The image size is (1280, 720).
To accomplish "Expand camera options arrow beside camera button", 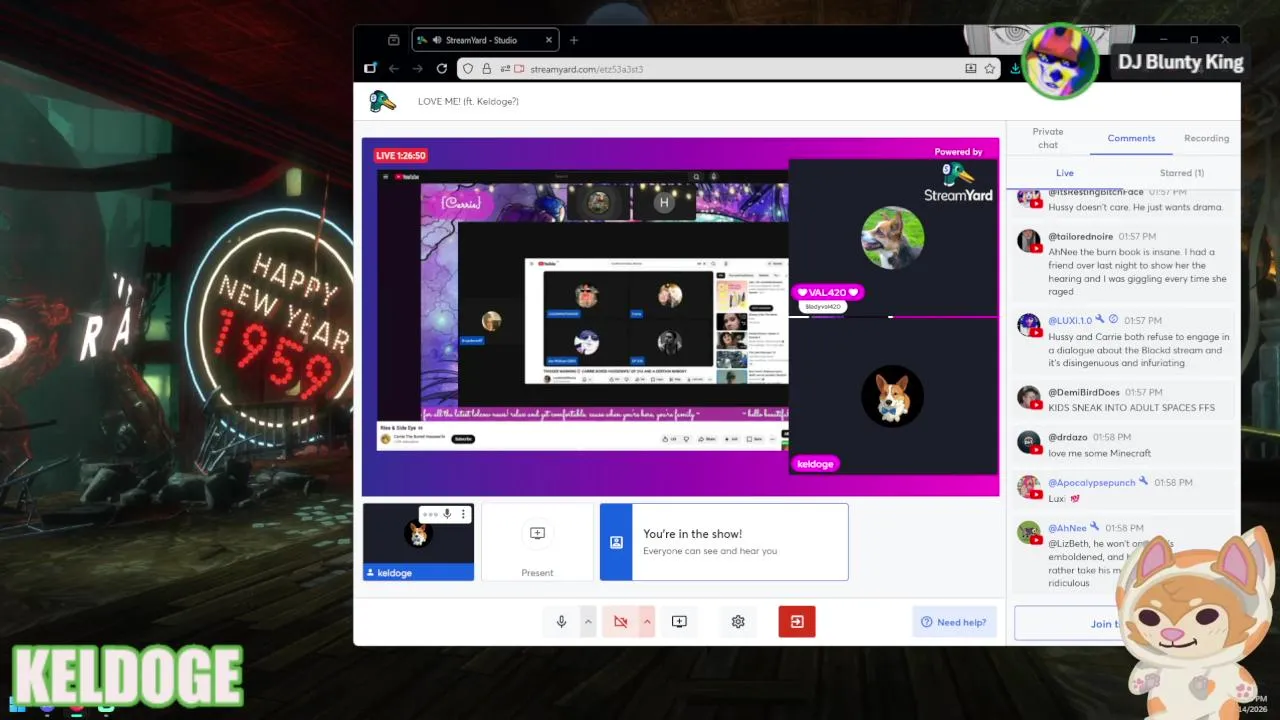I will click(x=647, y=622).
